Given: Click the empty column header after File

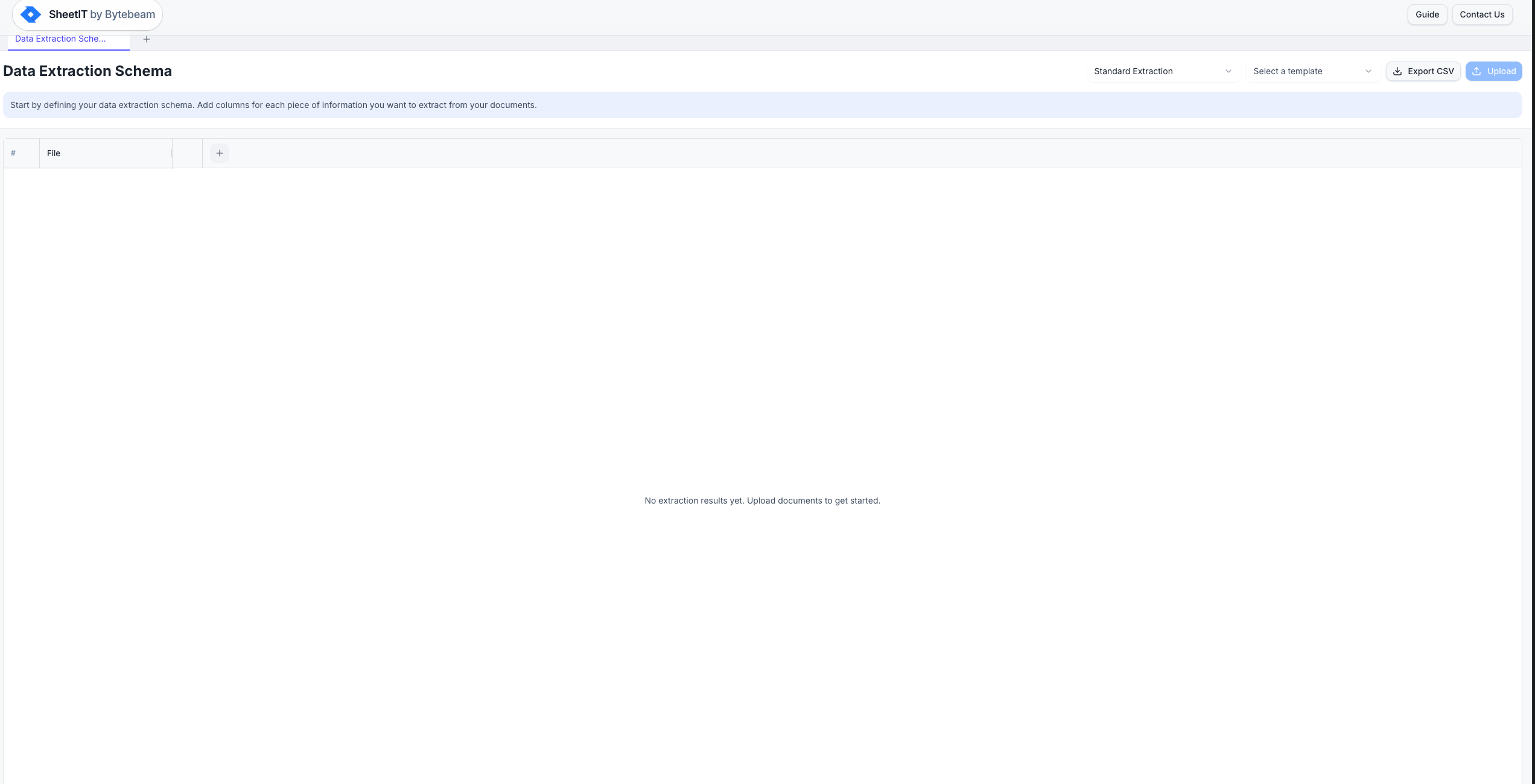Looking at the screenshot, I should (187, 153).
